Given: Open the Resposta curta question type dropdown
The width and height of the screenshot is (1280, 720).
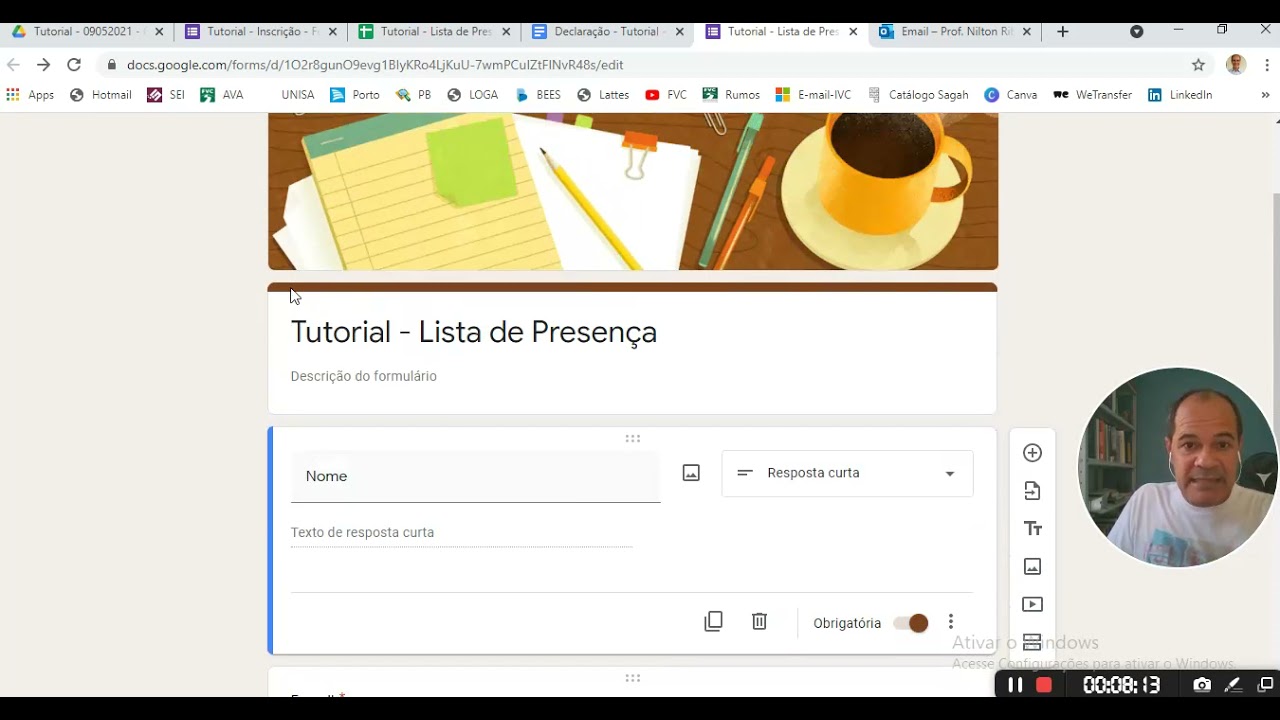Looking at the screenshot, I should click(847, 473).
